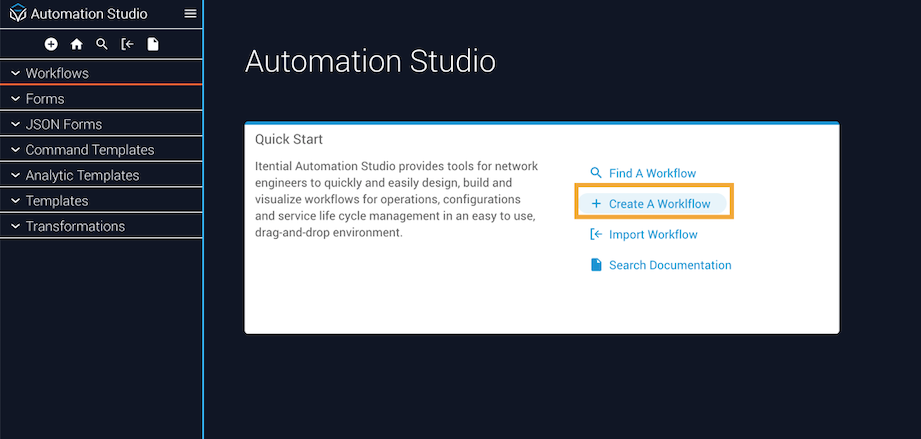Click the import arrow icon in sidebar toolbar
This screenshot has height=439, width=921.
[127, 44]
